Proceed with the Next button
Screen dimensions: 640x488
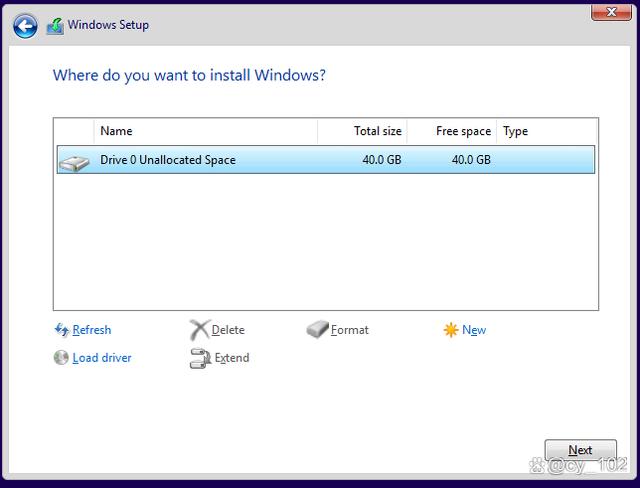580,450
